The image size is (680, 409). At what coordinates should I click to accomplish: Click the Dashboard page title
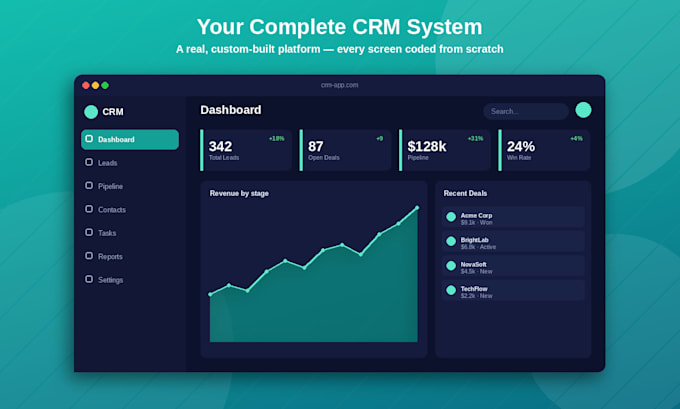tap(231, 110)
